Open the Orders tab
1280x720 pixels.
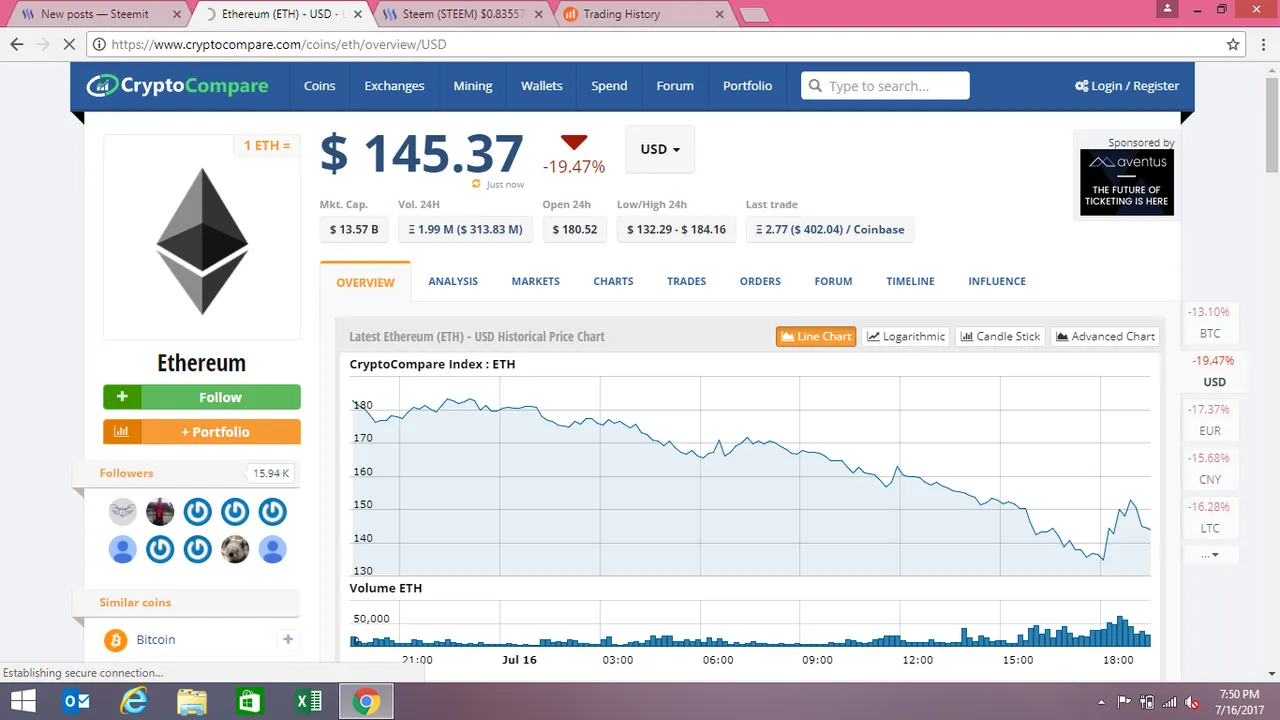coord(760,281)
